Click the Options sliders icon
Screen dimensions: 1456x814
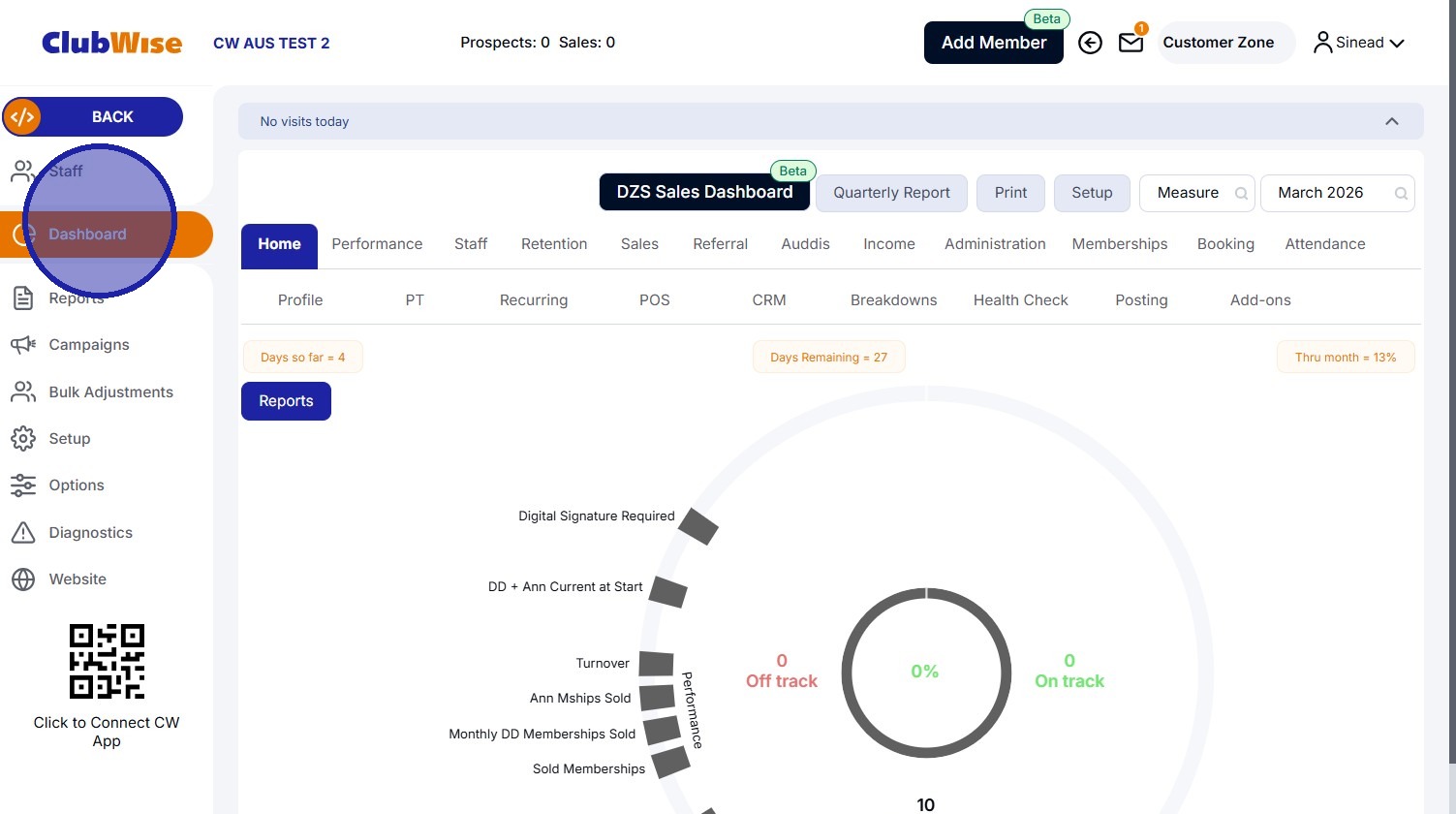(x=23, y=485)
